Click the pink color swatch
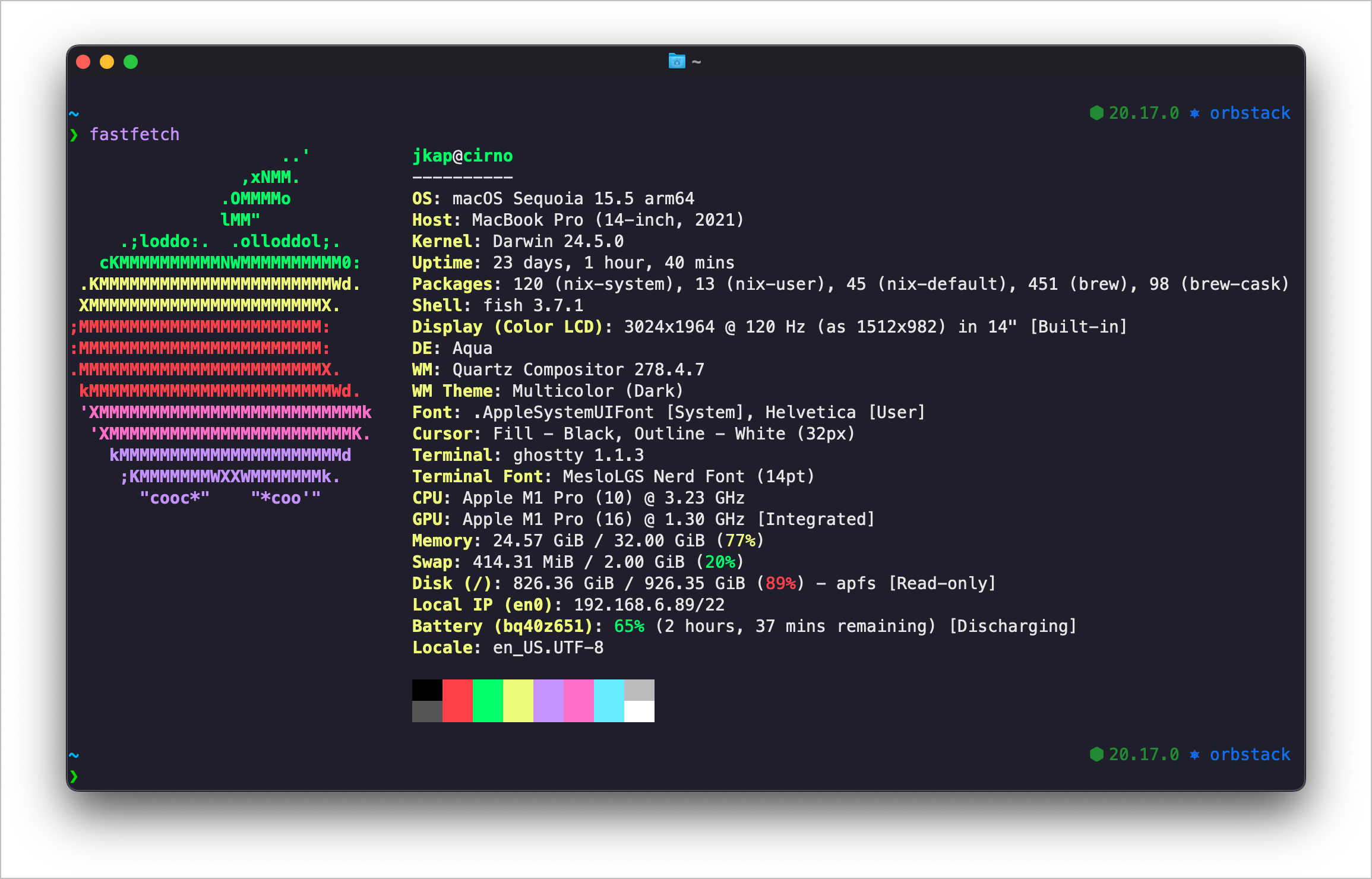Screen dimensions: 1372x879 click(x=578, y=701)
